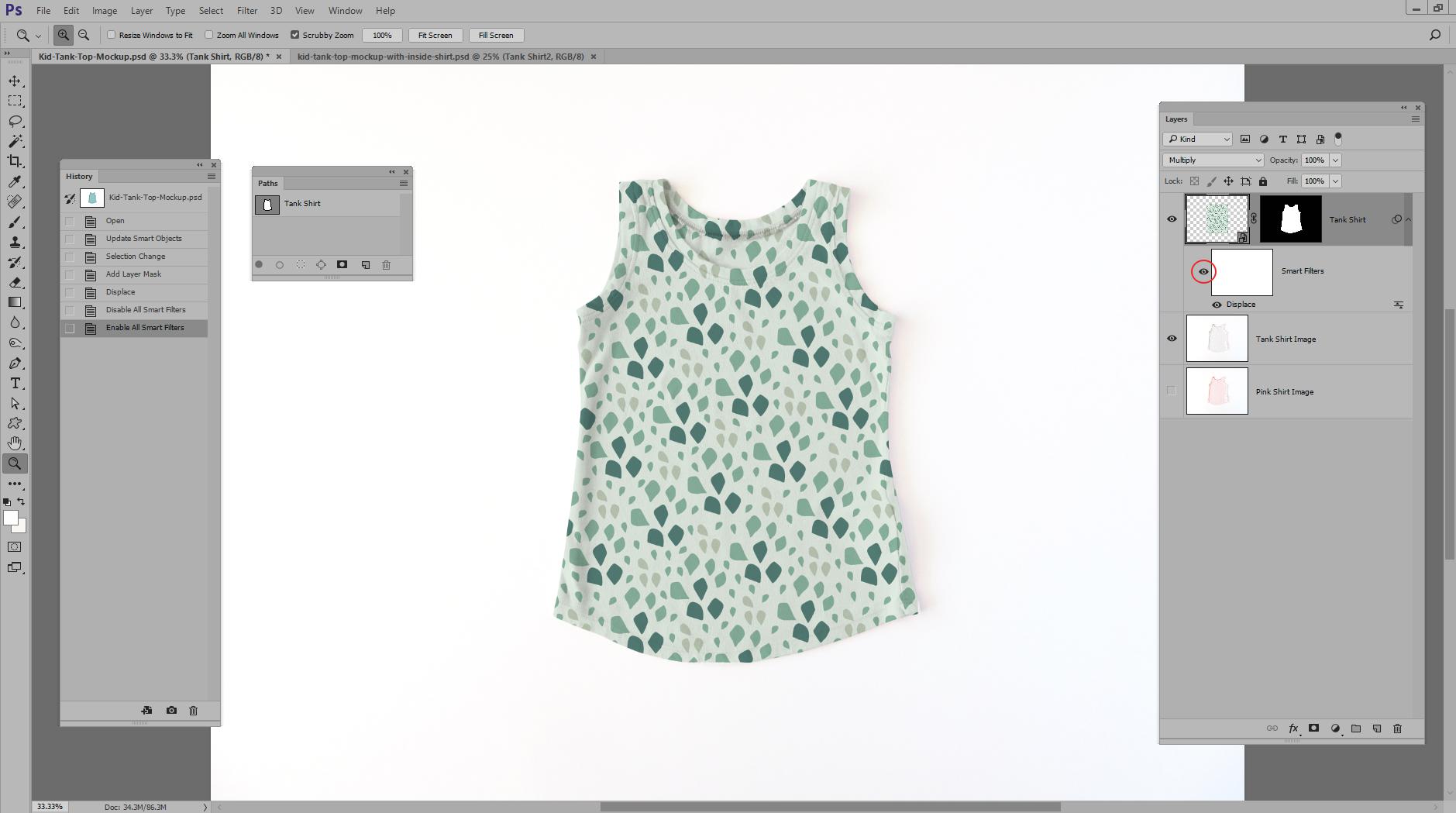This screenshot has width=1456, height=813.
Task: Create a new group folder in Layers
Action: [x=1355, y=728]
